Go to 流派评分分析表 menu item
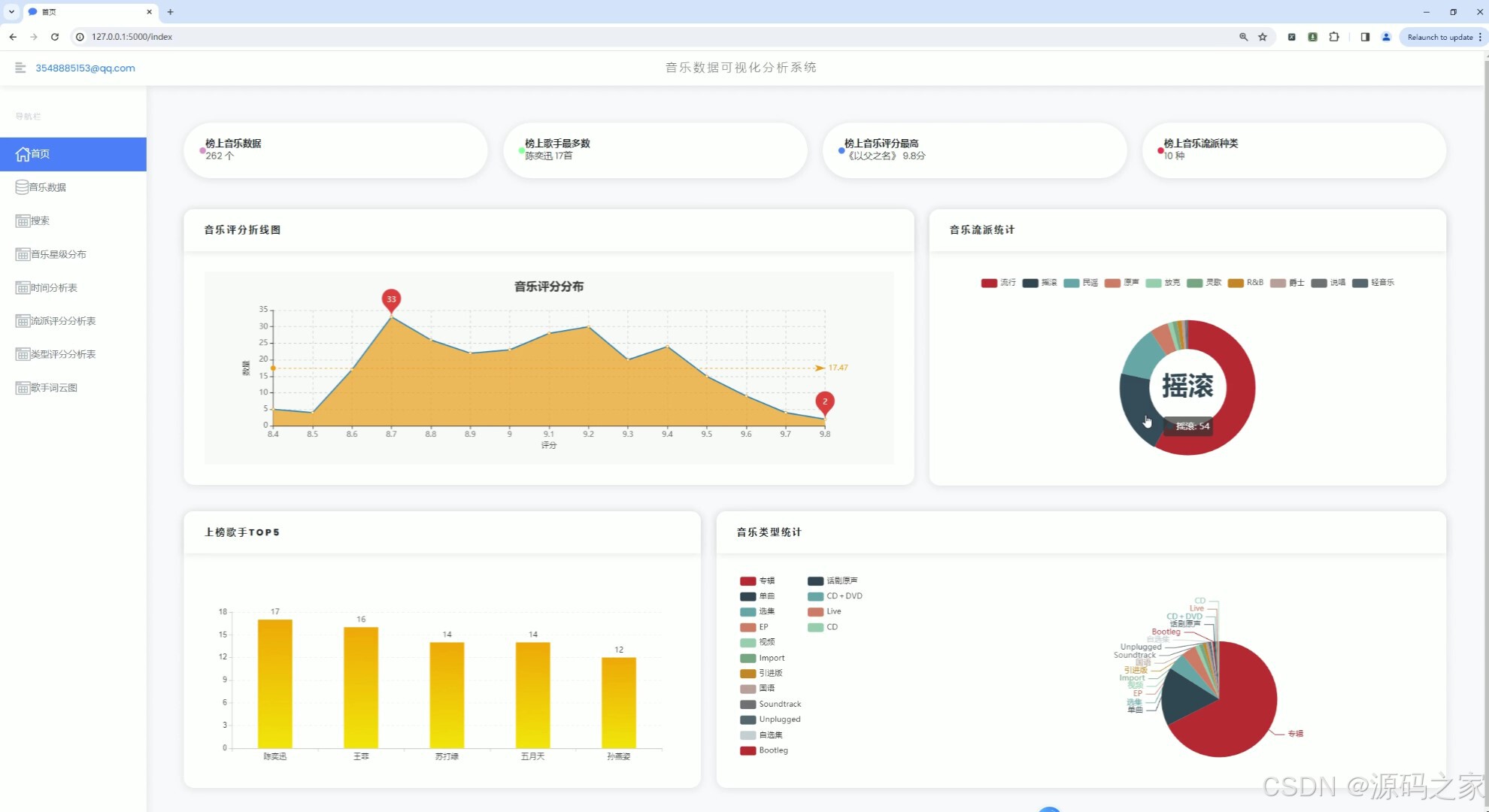The height and width of the screenshot is (812, 1489). pos(62,321)
